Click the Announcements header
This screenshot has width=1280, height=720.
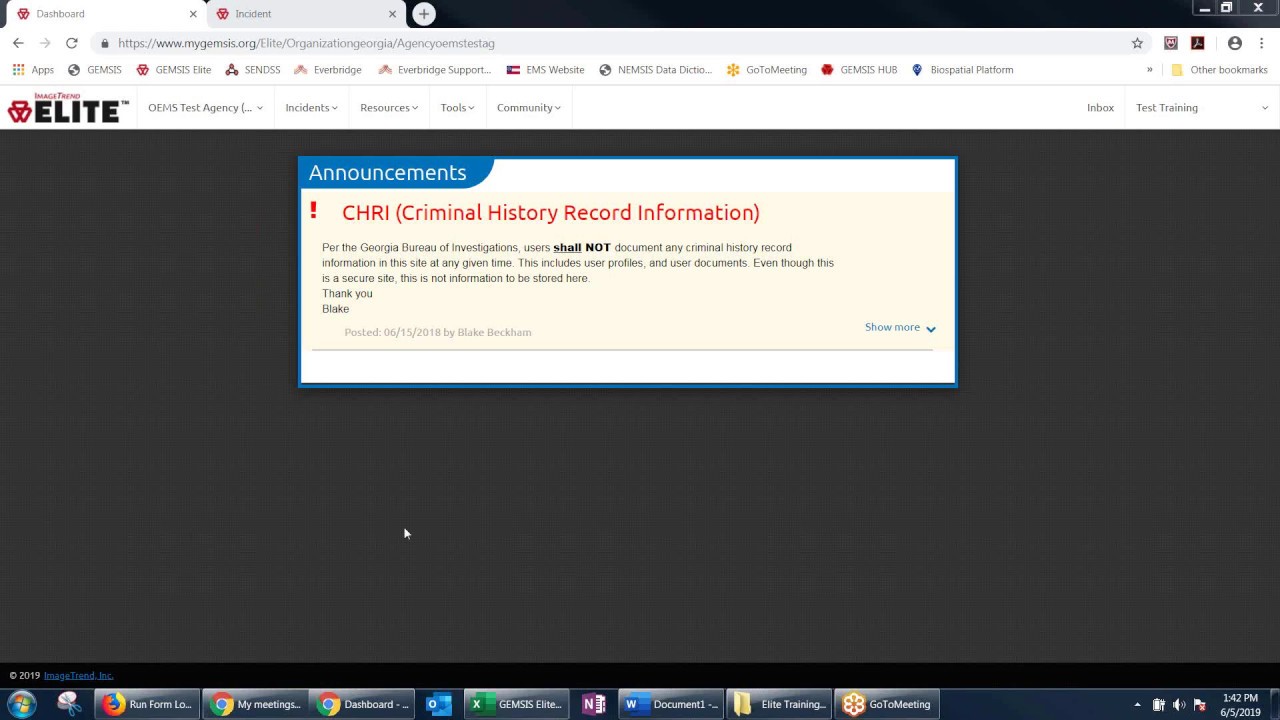tap(387, 172)
